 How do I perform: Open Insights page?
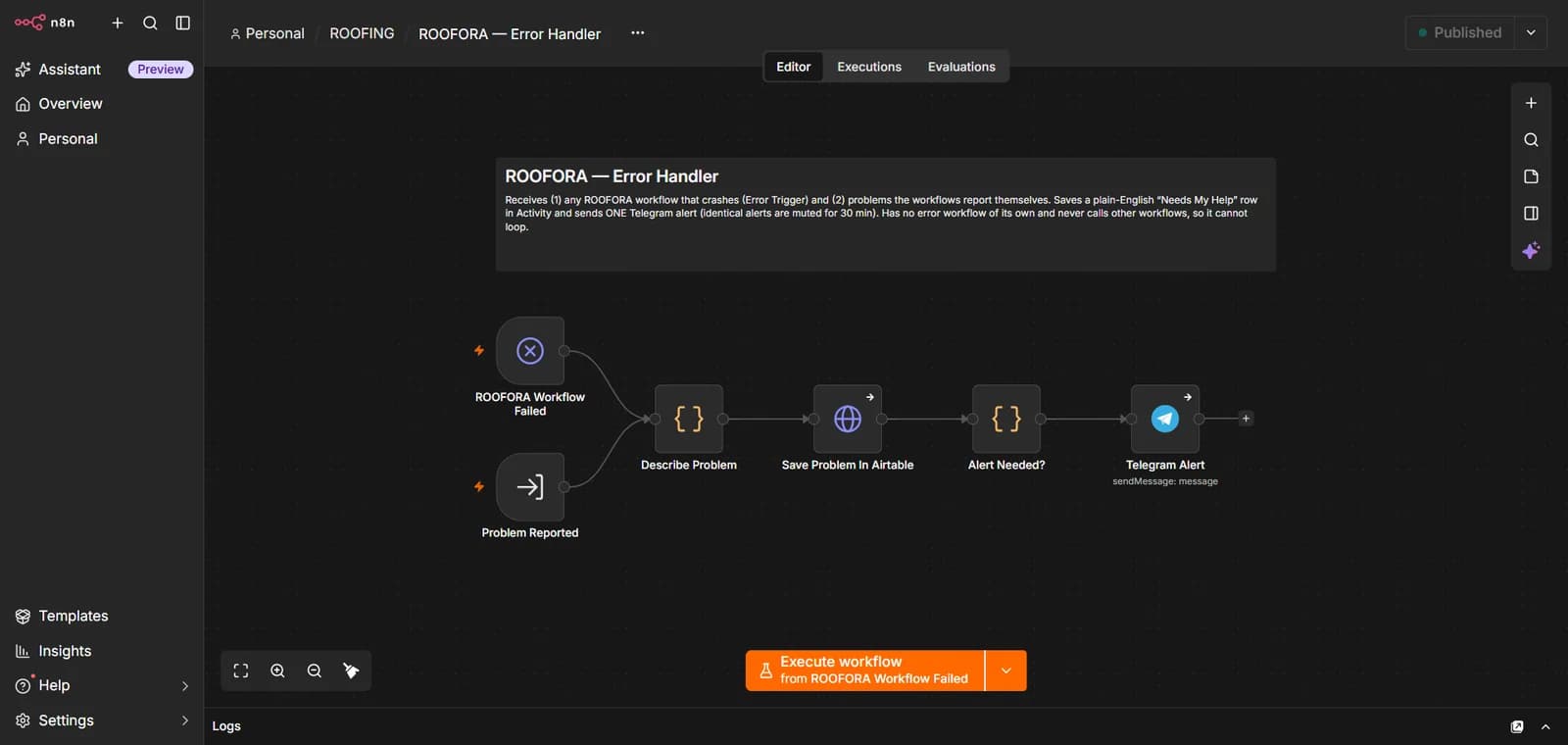[102, 651]
